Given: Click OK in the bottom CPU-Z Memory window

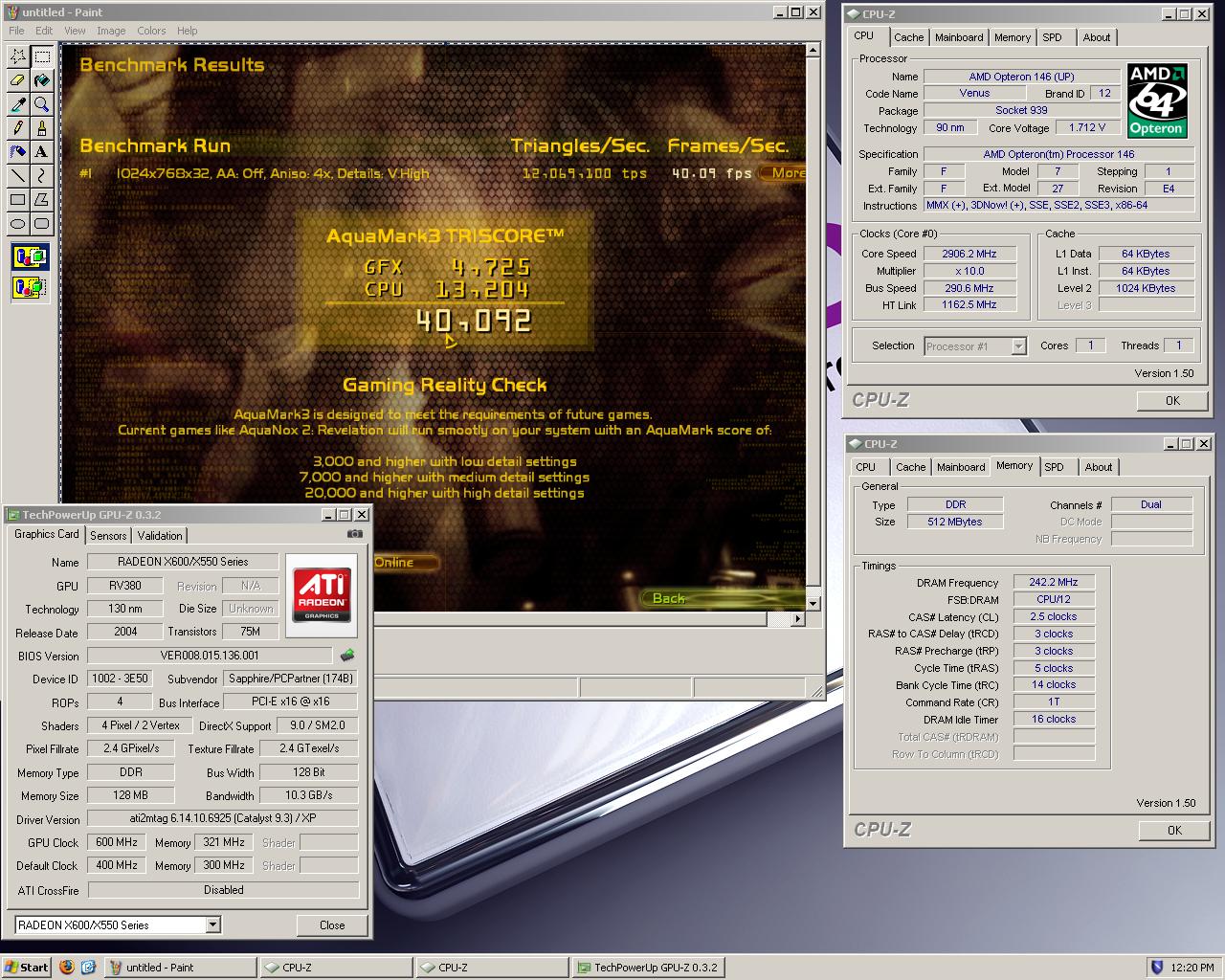Looking at the screenshot, I should 1174,831.
